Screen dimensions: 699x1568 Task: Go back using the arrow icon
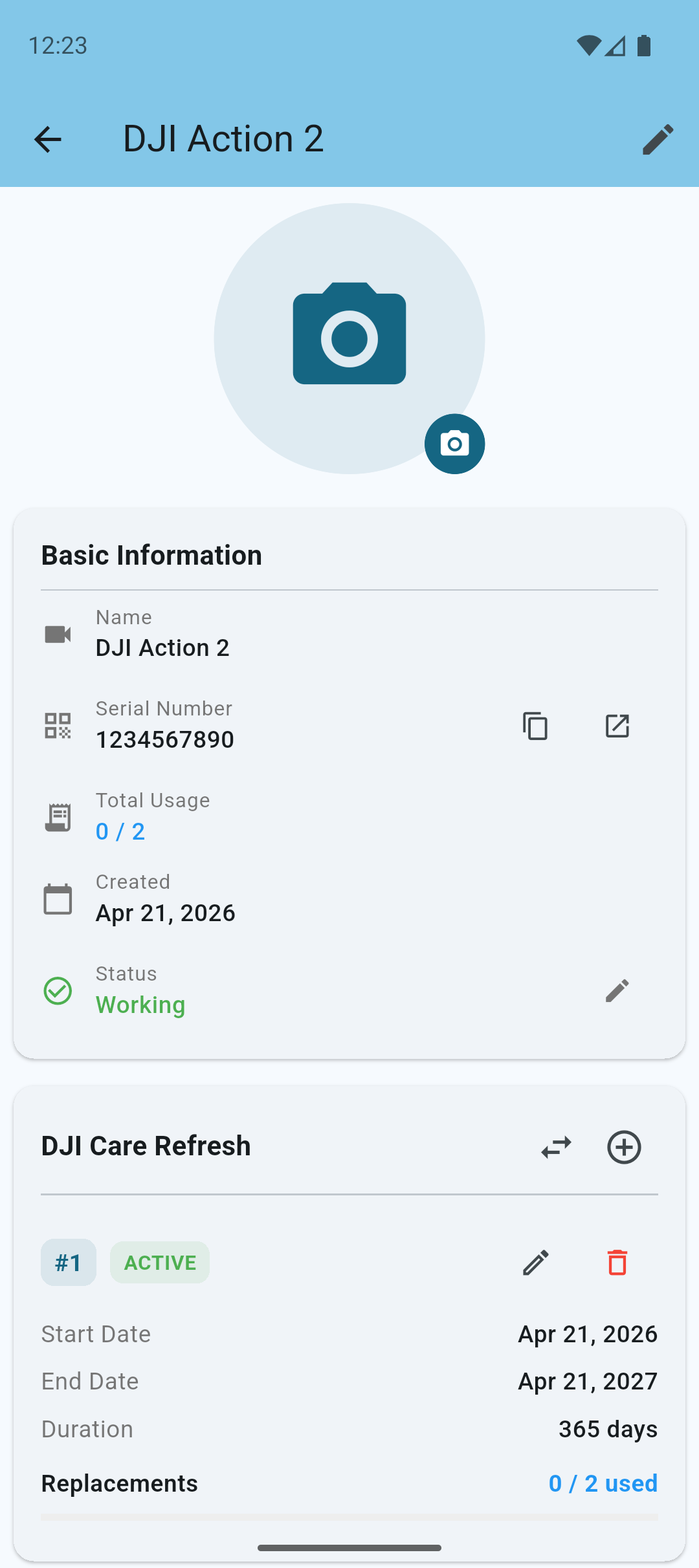coord(47,139)
